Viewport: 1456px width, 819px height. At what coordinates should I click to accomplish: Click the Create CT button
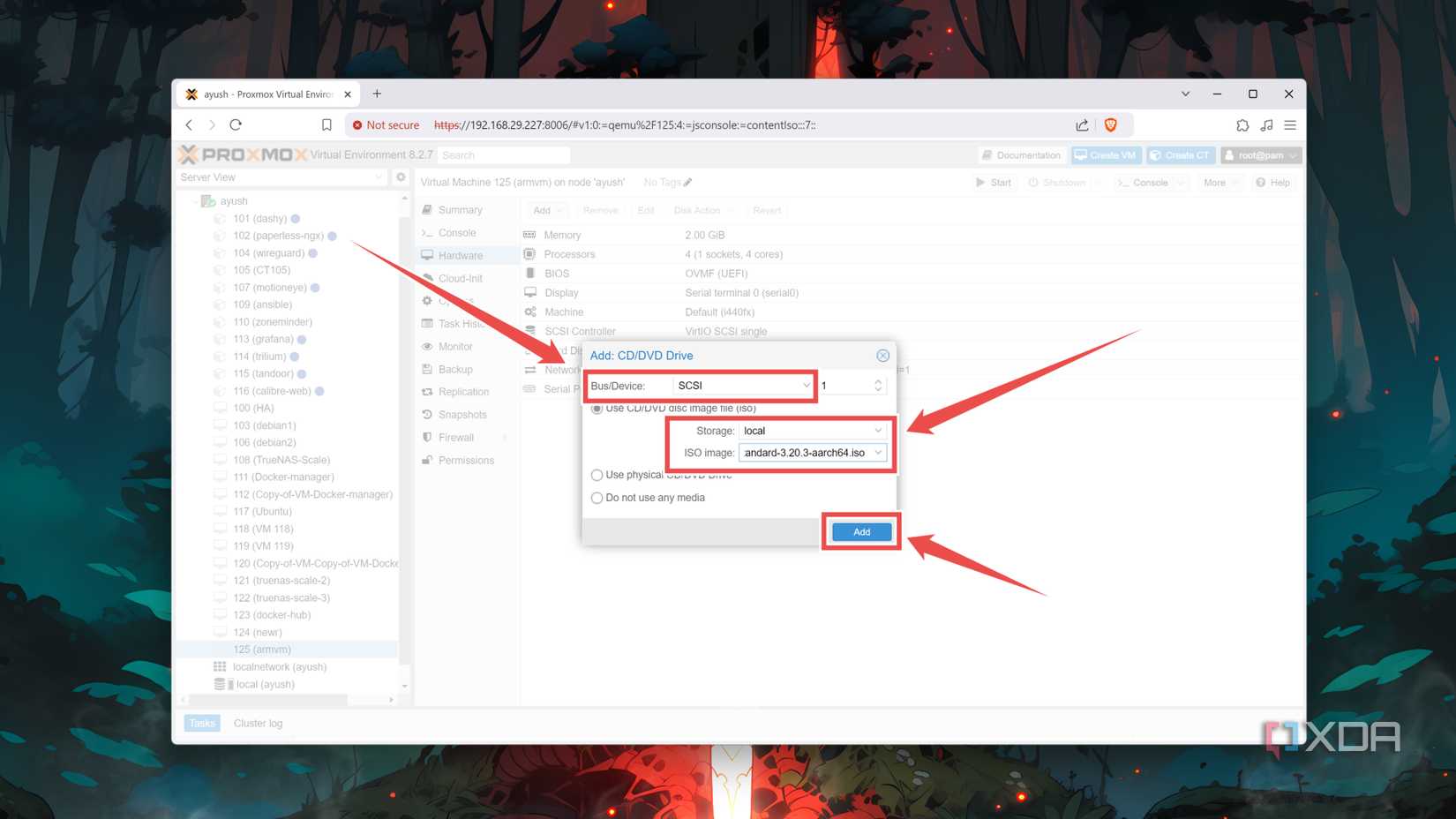click(1180, 155)
